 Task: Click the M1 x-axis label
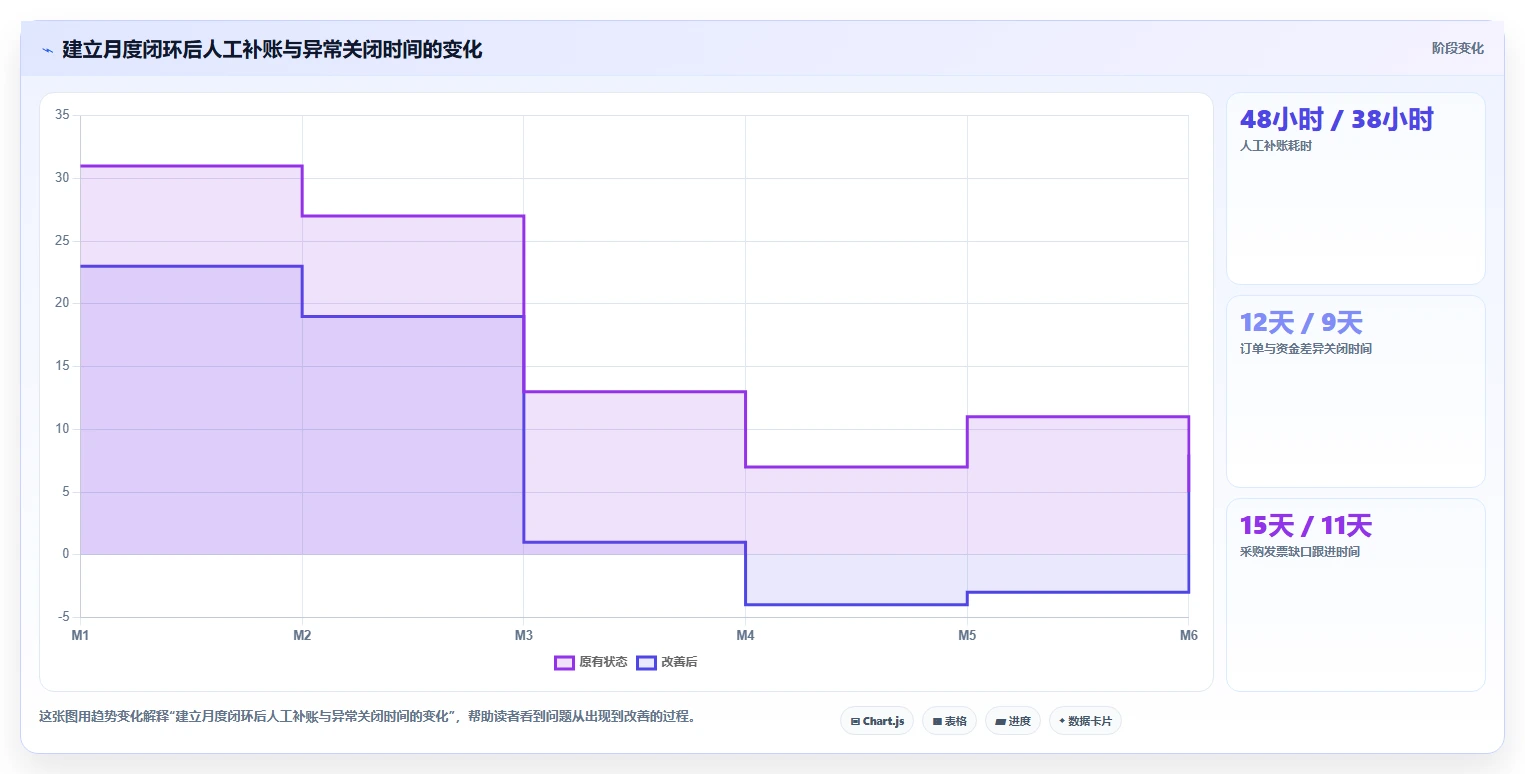[80, 635]
